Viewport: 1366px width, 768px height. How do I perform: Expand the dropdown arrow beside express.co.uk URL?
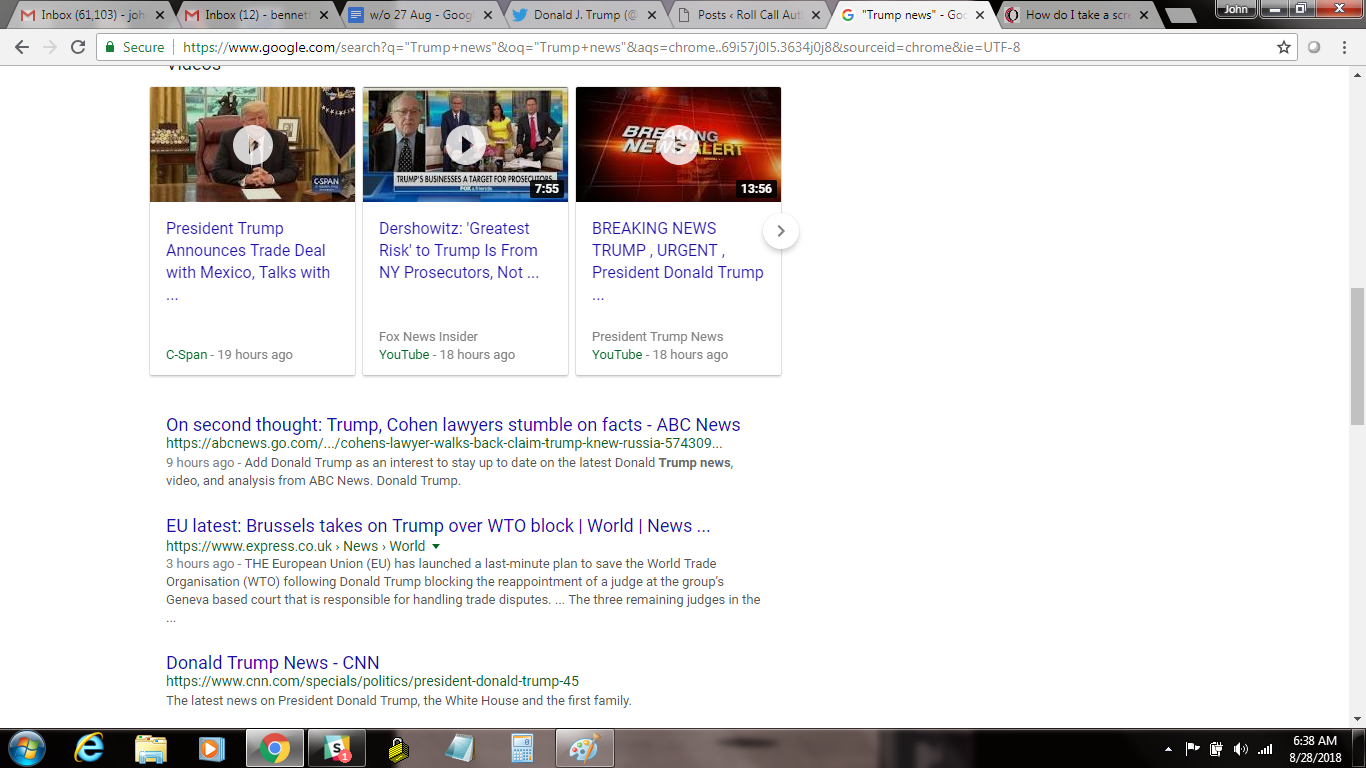tap(436, 547)
